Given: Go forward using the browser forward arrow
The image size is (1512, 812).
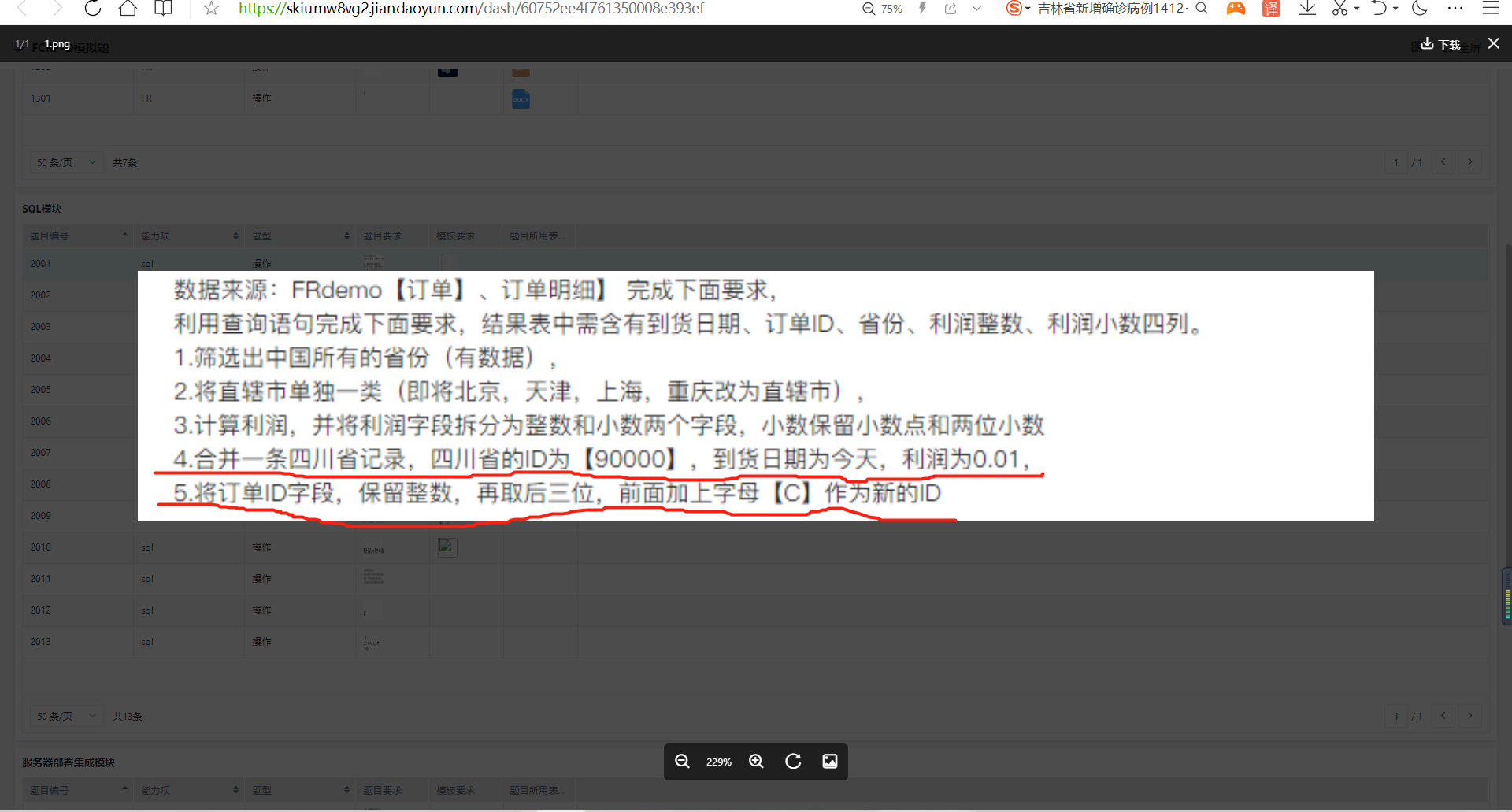Looking at the screenshot, I should [57, 8].
